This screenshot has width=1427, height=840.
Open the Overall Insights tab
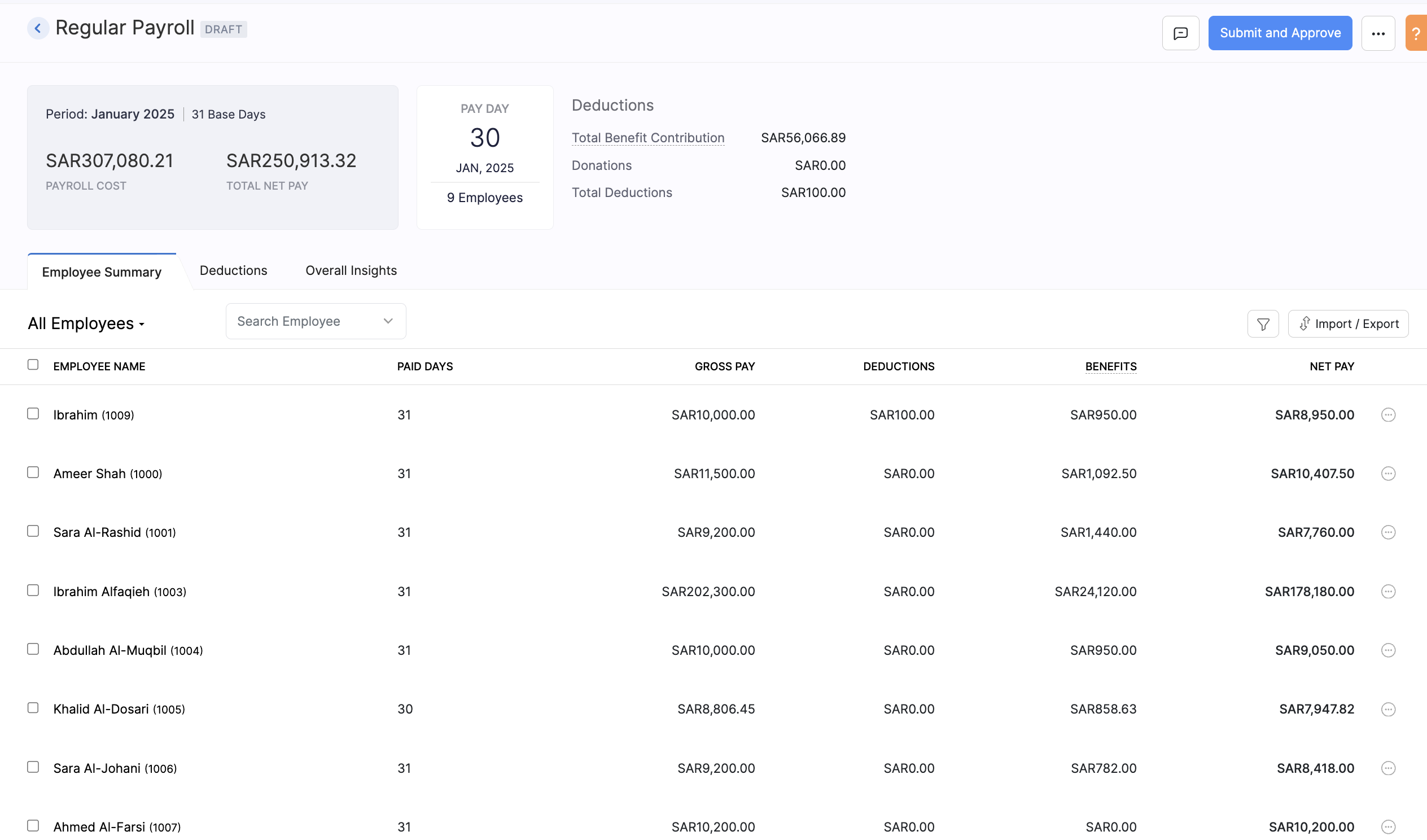click(351, 270)
